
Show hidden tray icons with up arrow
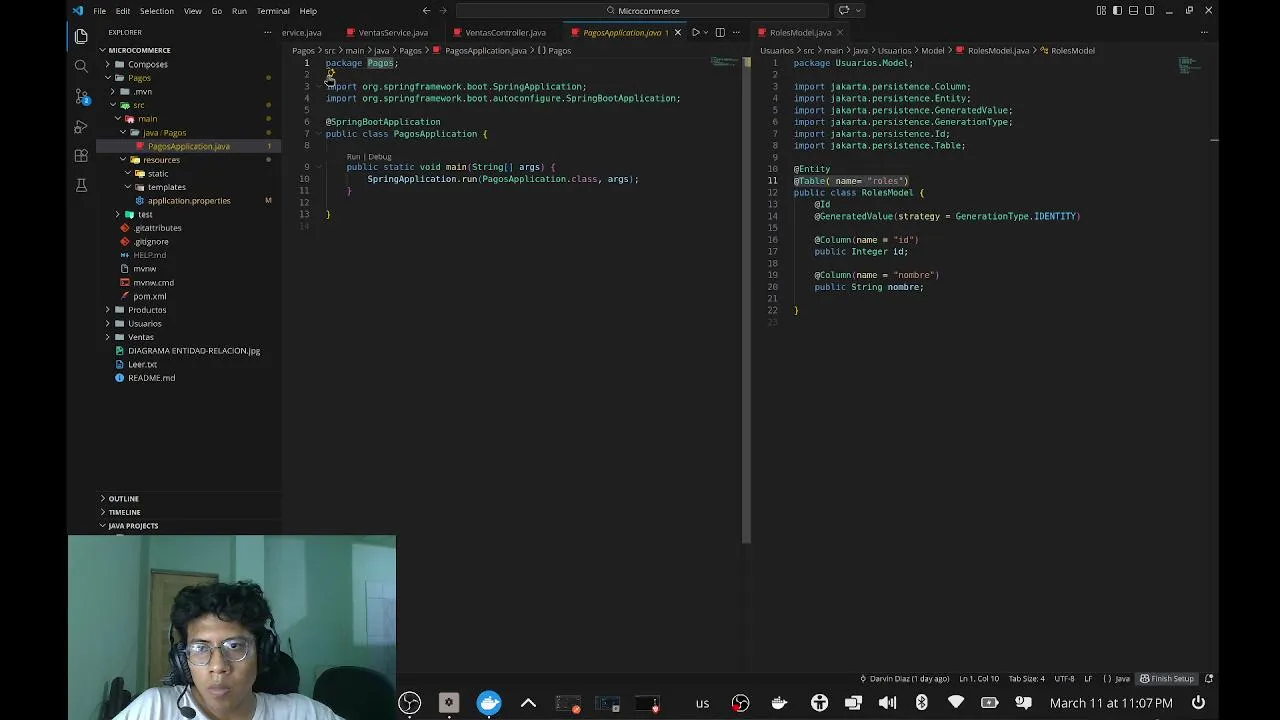[x=528, y=703]
